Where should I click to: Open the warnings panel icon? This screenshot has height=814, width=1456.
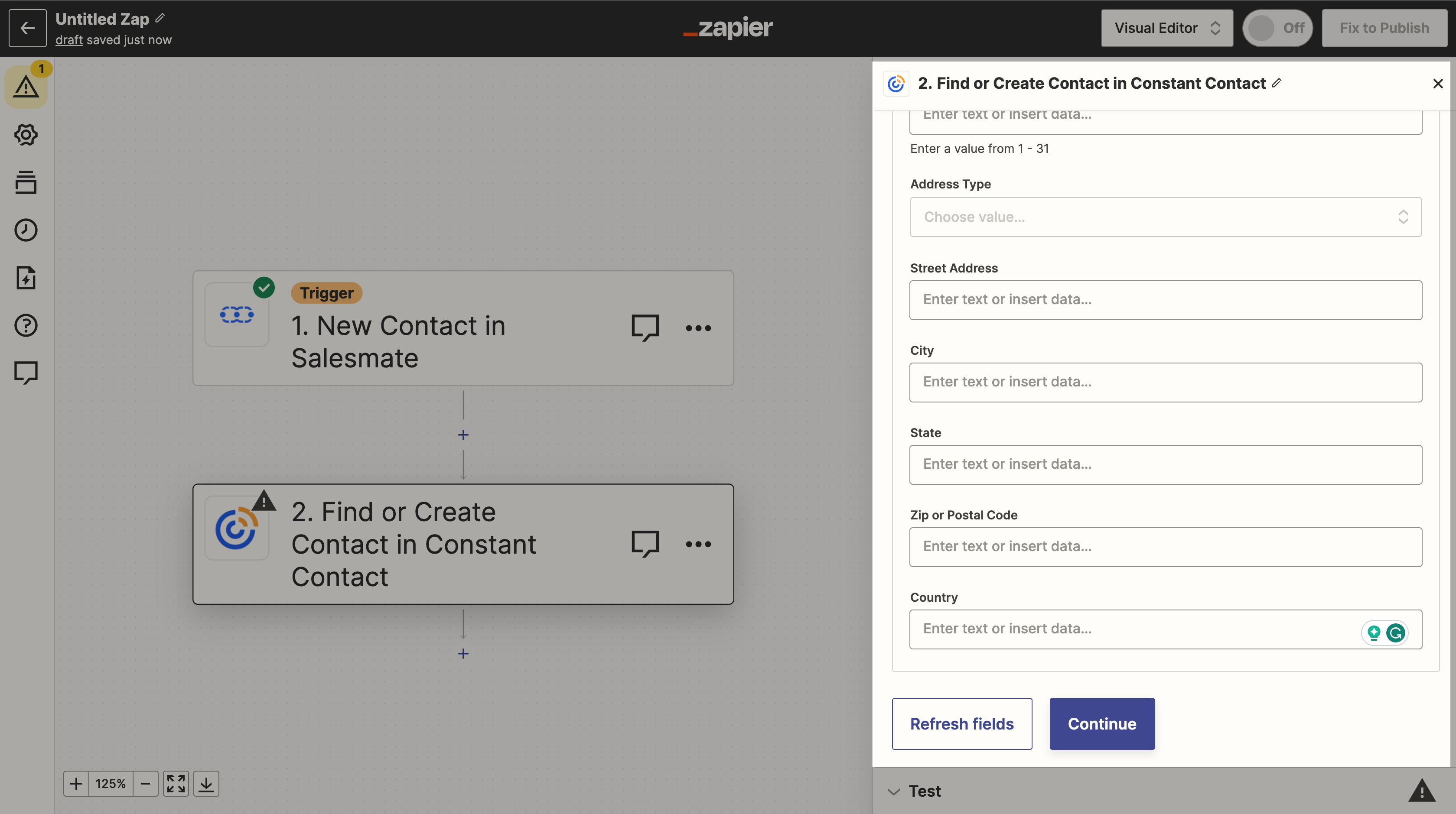(x=26, y=87)
